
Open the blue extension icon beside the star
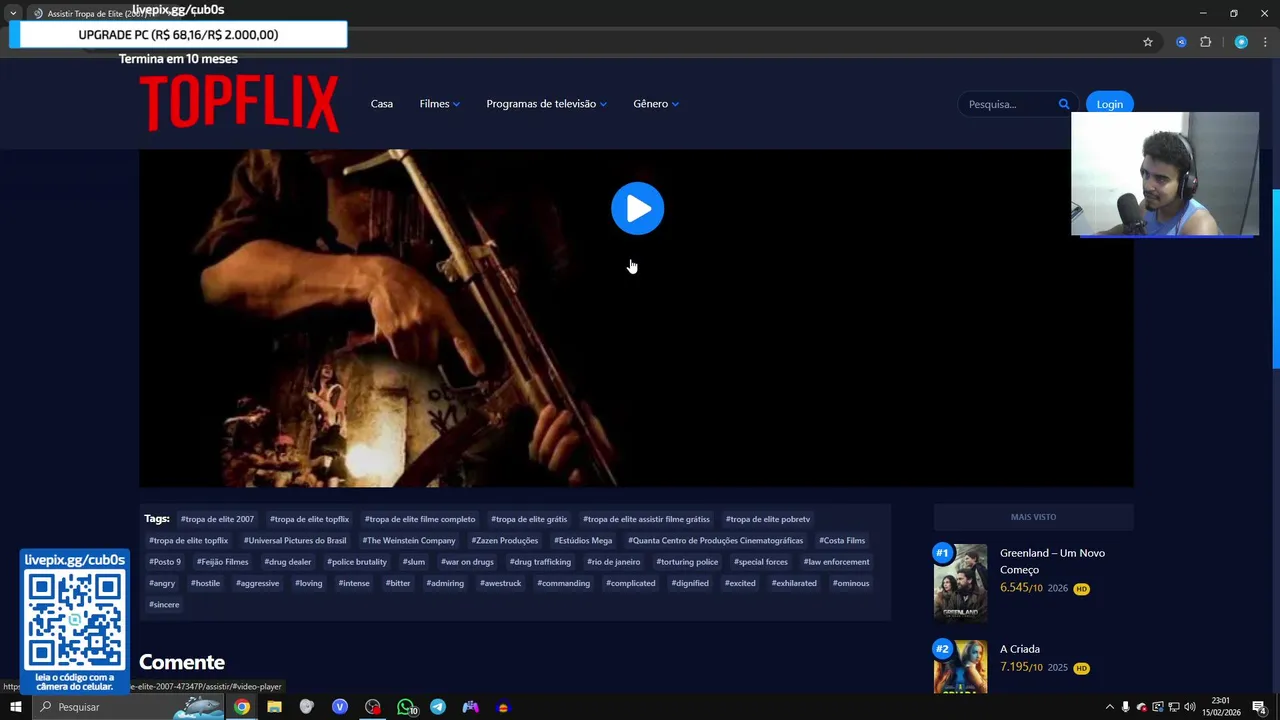tap(1181, 42)
